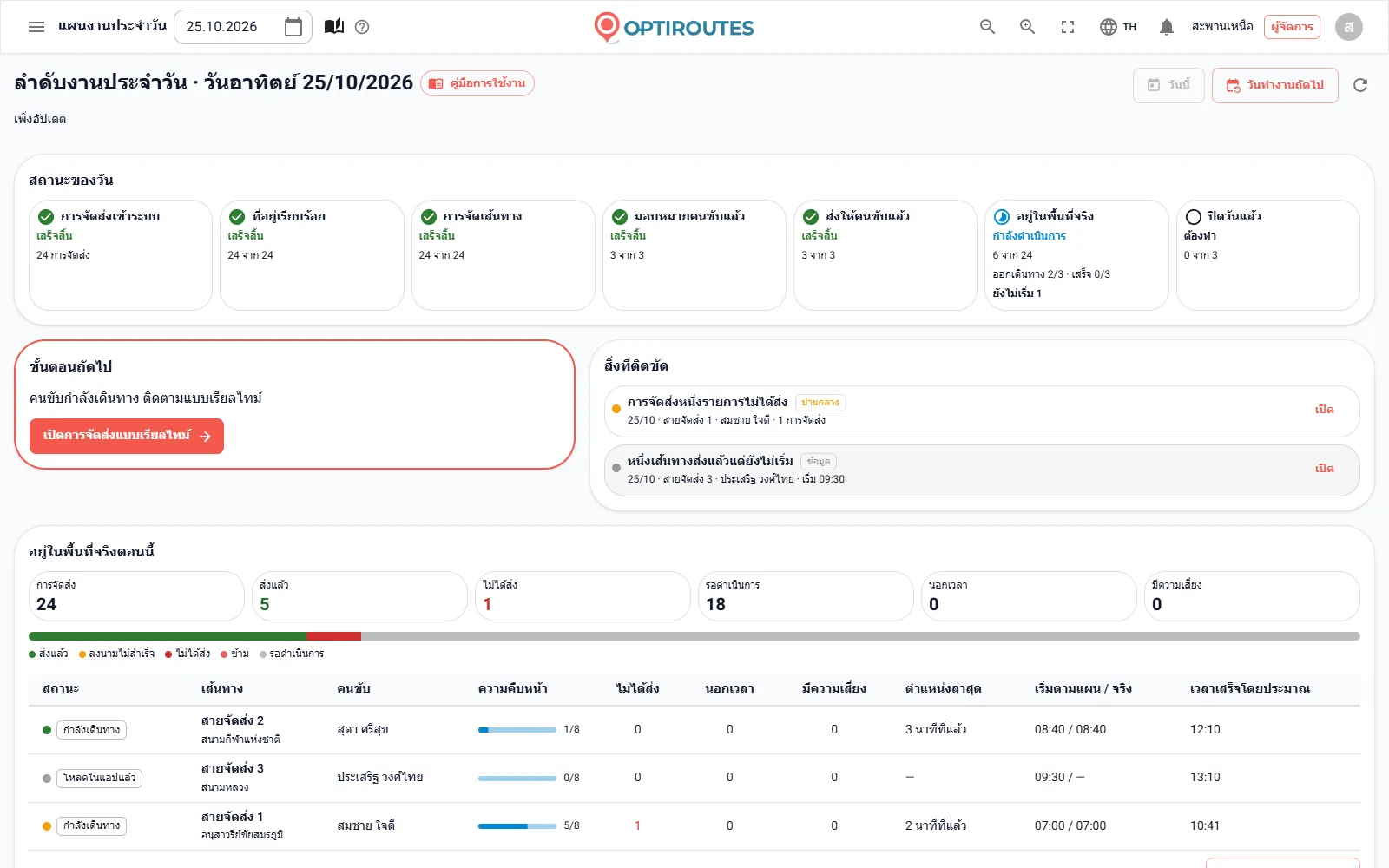The height and width of the screenshot is (868, 1389).
Task: Select the การจัดเส้นทาง status card
Action: [x=504, y=255]
